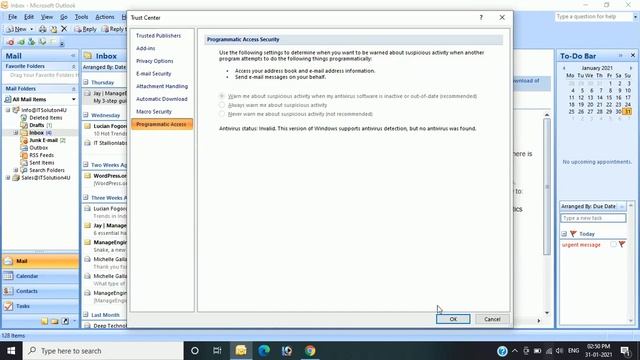Collapse the Info@ITSolution4U mailbox tree
Image resolution: width=640 pixels, height=360 pixels.
[8, 110]
